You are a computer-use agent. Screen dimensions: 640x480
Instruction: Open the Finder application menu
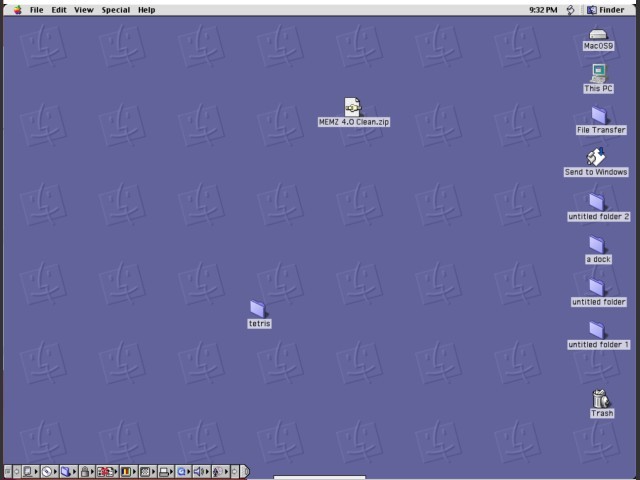606,10
